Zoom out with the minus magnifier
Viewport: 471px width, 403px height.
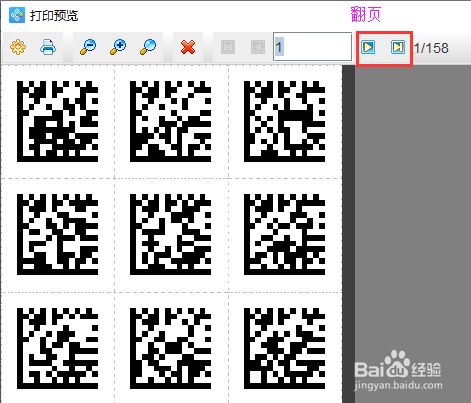[x=88, y=47]
